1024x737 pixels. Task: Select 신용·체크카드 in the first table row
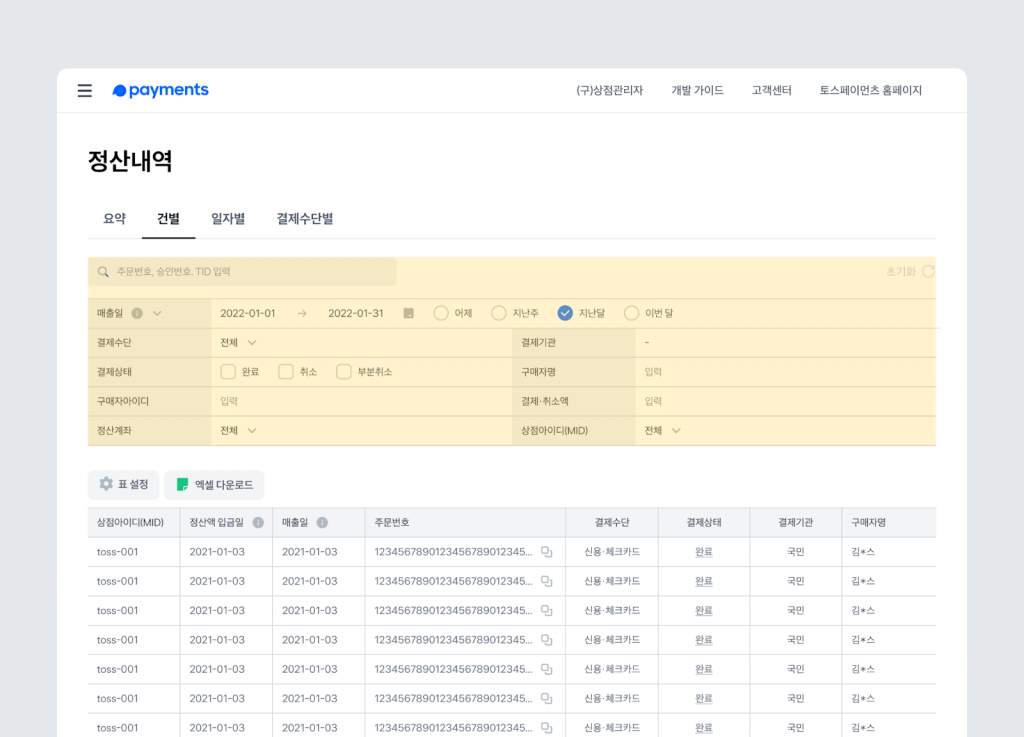tap(612, 552)
